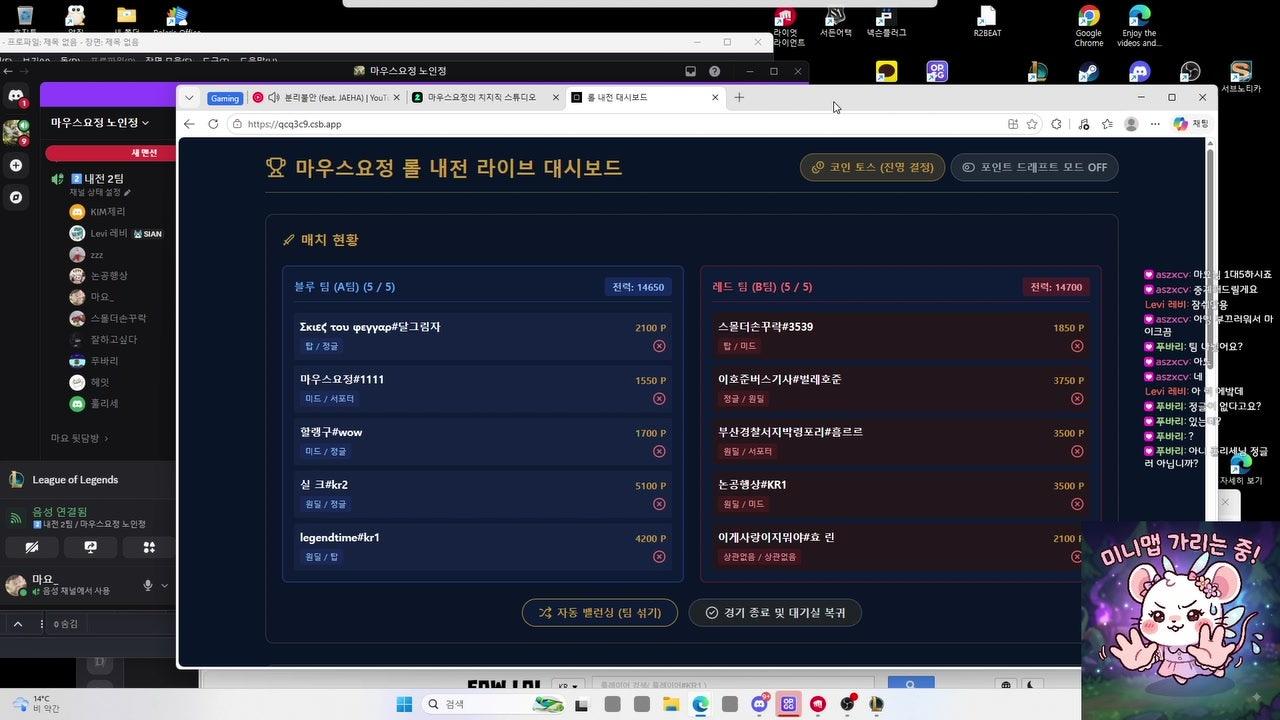
Task: Open KakaoTalk desktop shortcut
Action: (886, 72)
